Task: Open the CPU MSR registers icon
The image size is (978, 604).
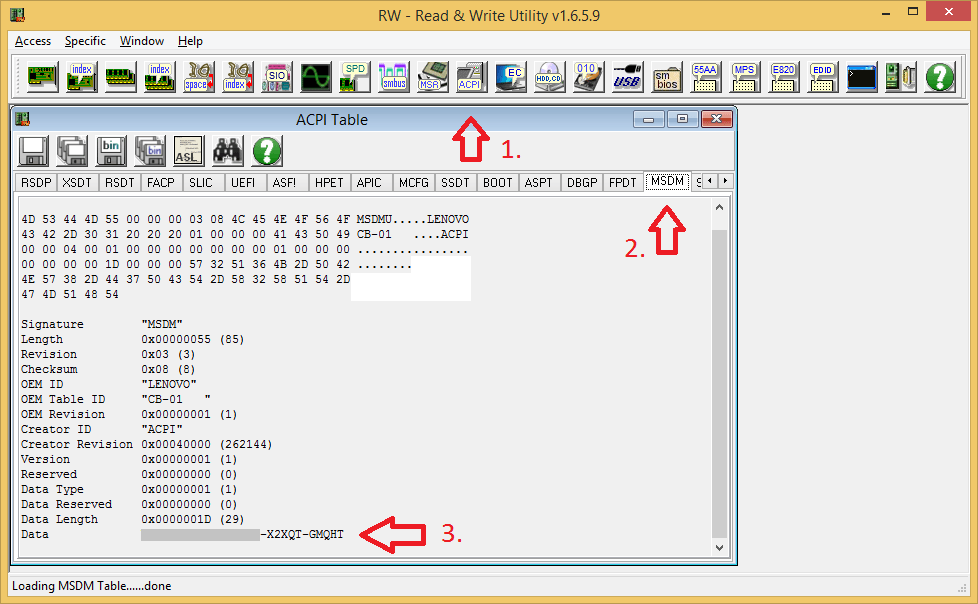Action: 432,77
